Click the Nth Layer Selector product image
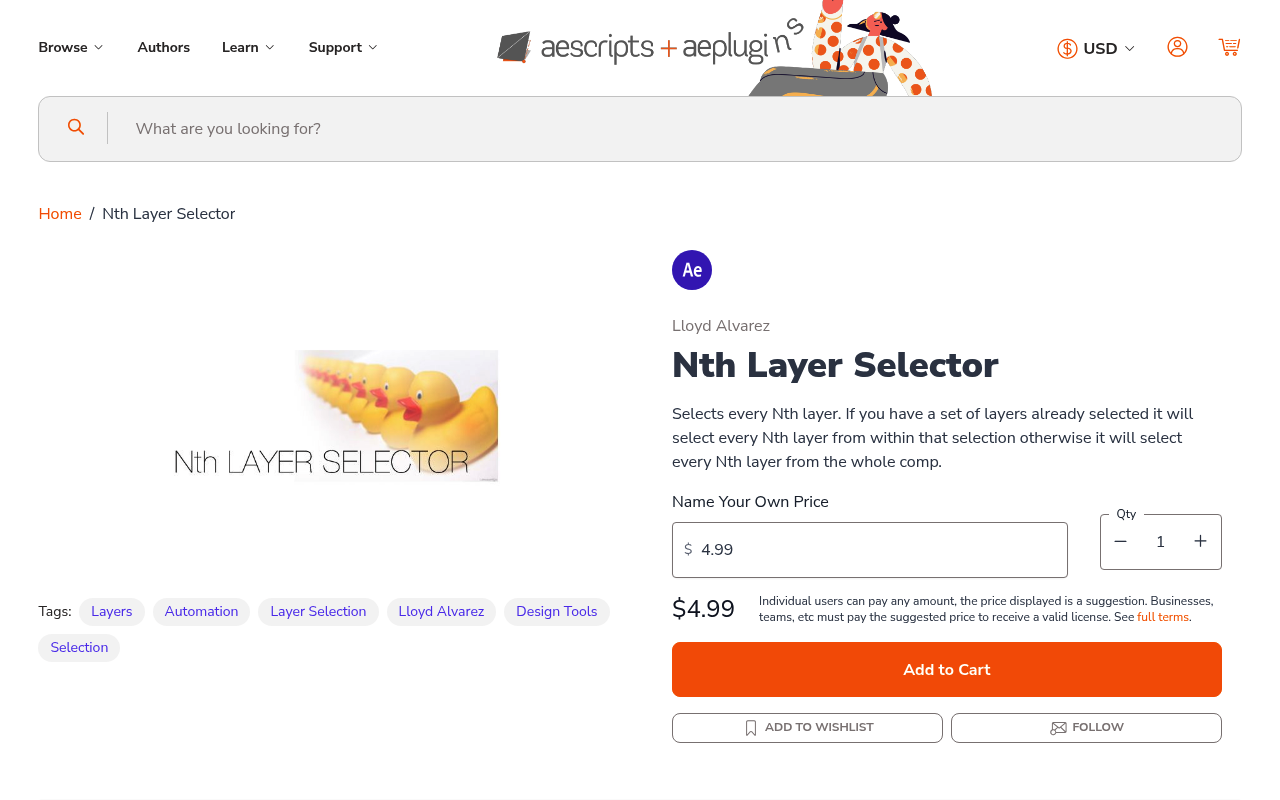 point(335,415)
